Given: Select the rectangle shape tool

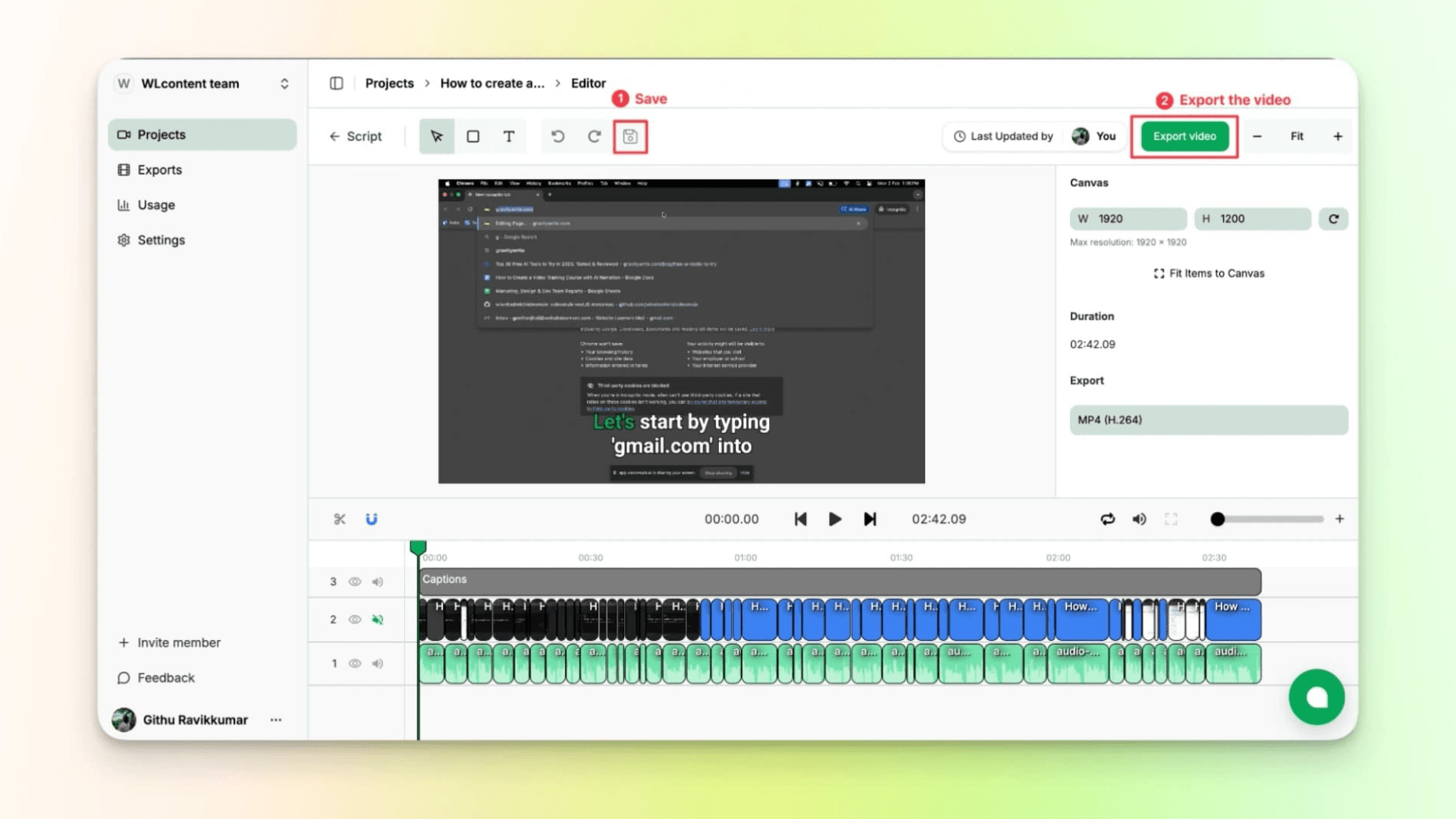Looking at the screenshot, I should pos(473,136).
